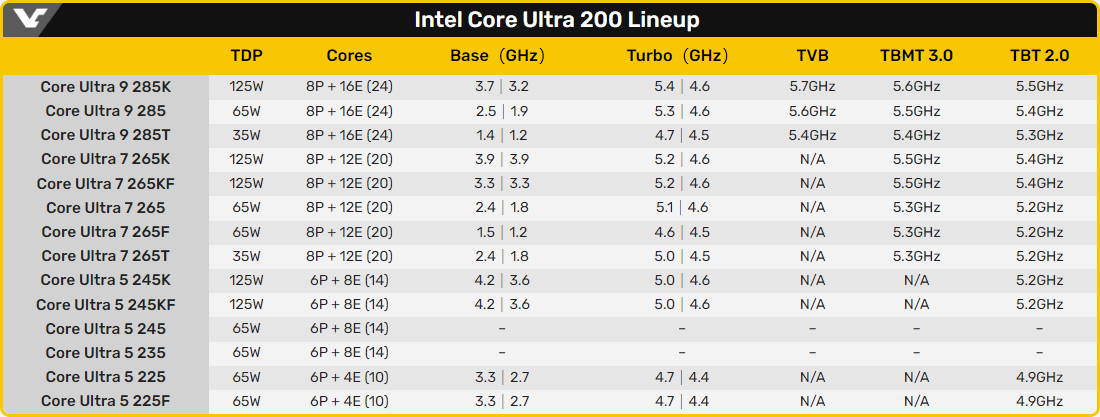The height and width of the screenshot is (417, 1100).
Task: Select the Core Ultra 9 285K row label
Action: click(x=105, y=87)
